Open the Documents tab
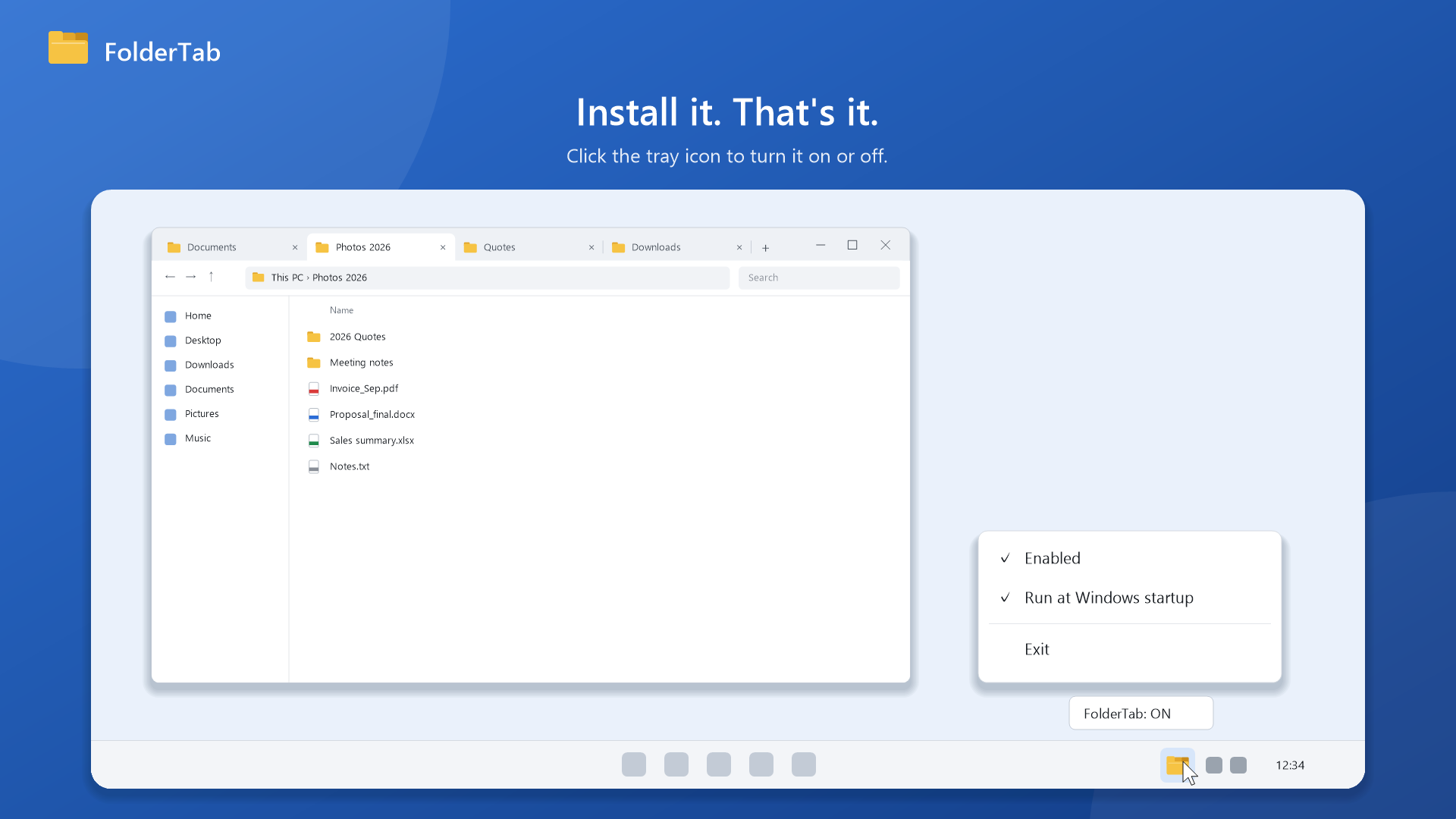The width and height of the screenshot is (1456, 819). point(231,247)
